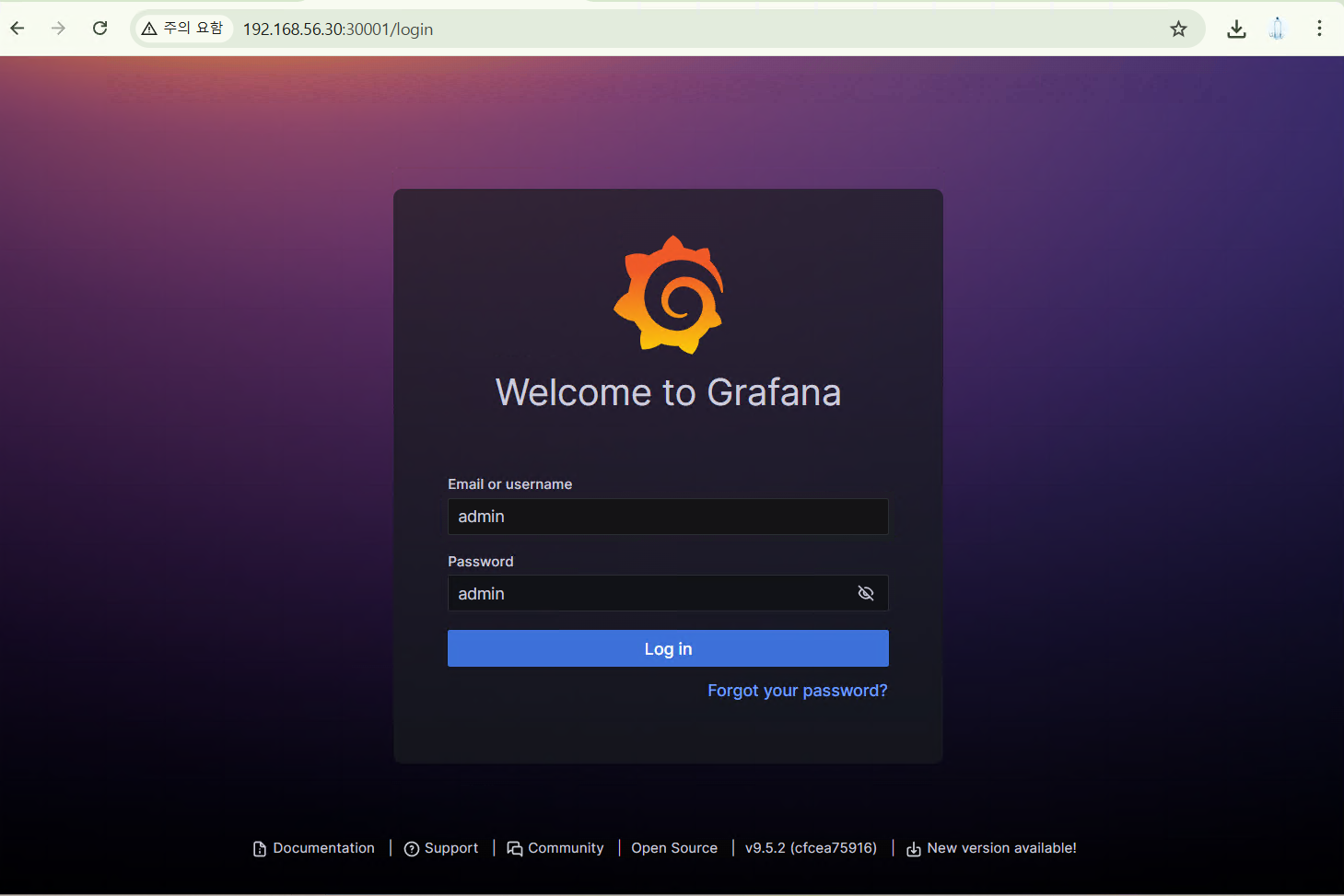Go forward in browser history
Image resolution: width=1344 pixels, height=896 pixels.
[x=58, y=29]
